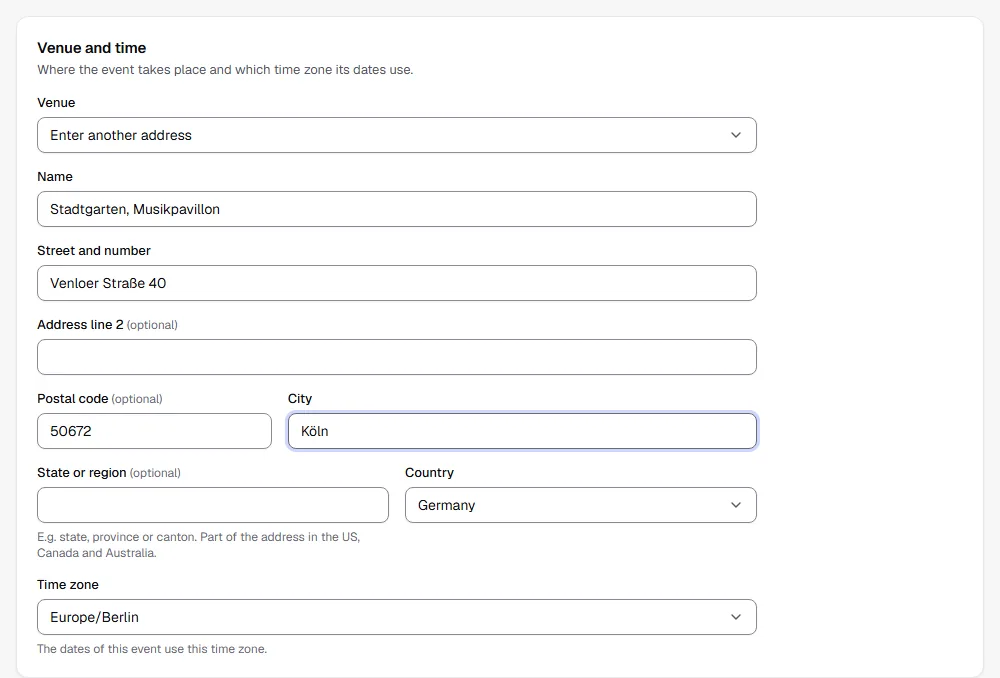Viewport: 1000px width, 678px height.
Task: Click the 'Postal code' label
Action: (x=73, y=399)
